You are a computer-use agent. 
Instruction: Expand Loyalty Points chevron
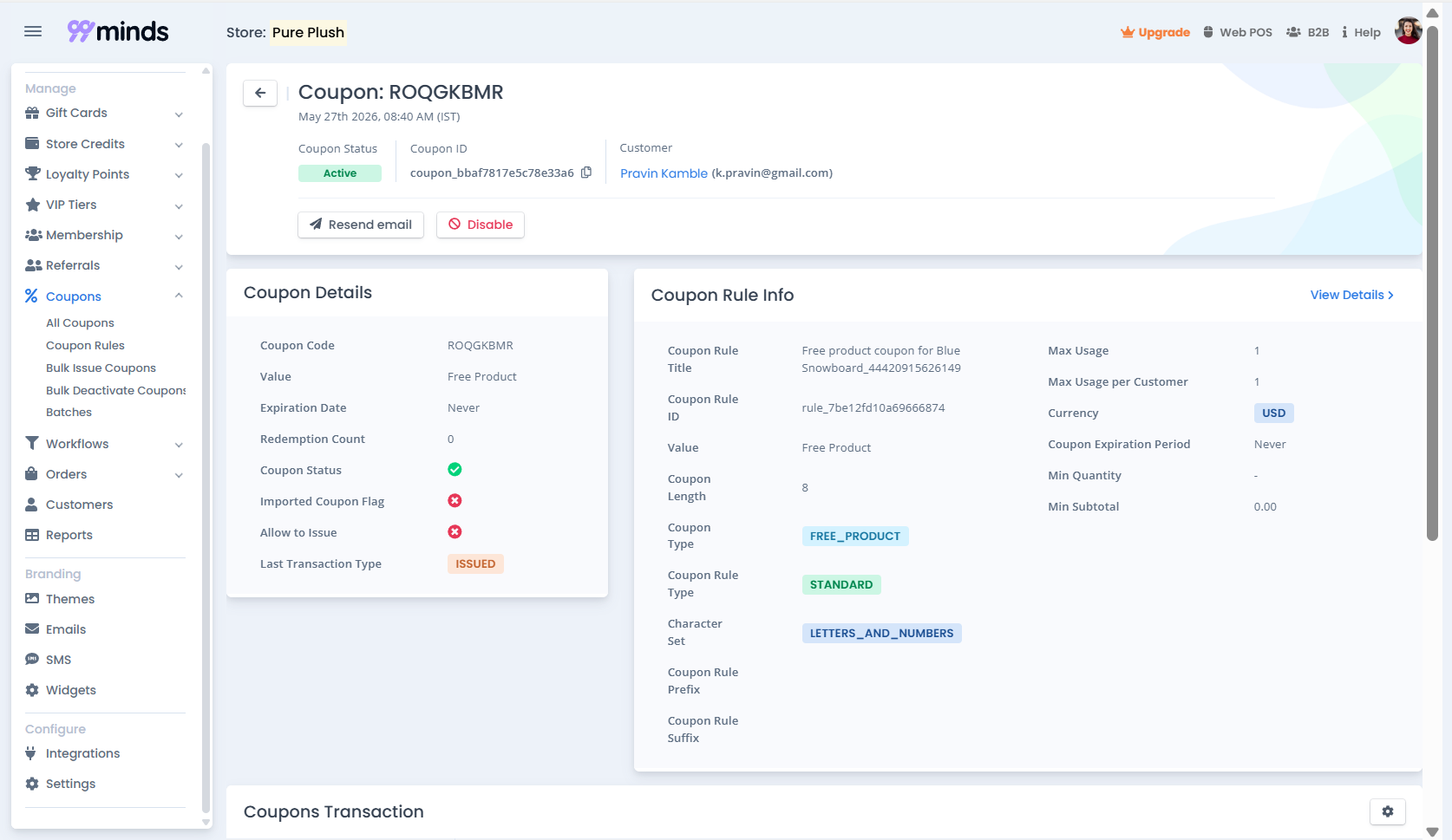179,175
